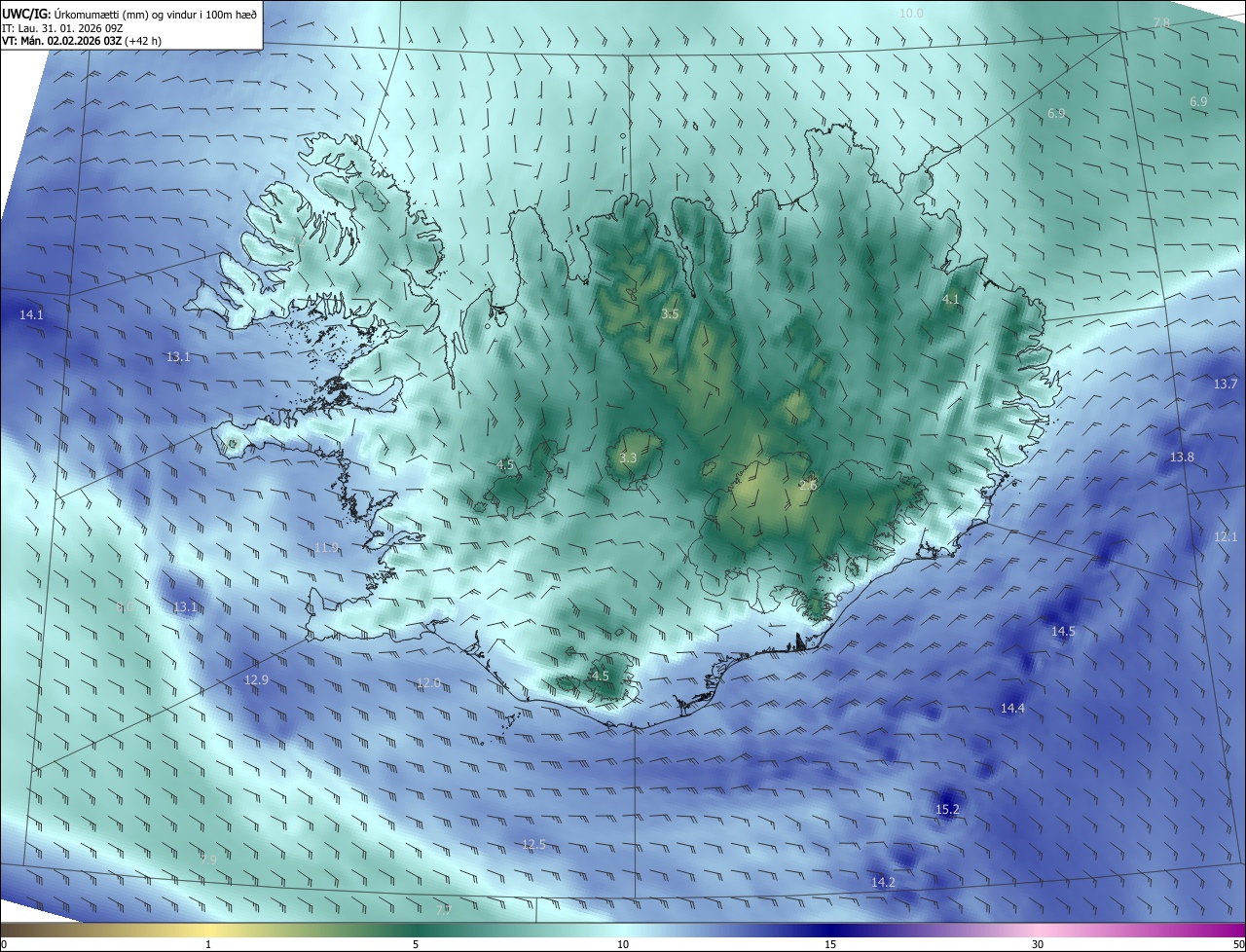1246x952 pixels.
Task: Click the "13.7" value label
Action: coord(1226,384)
